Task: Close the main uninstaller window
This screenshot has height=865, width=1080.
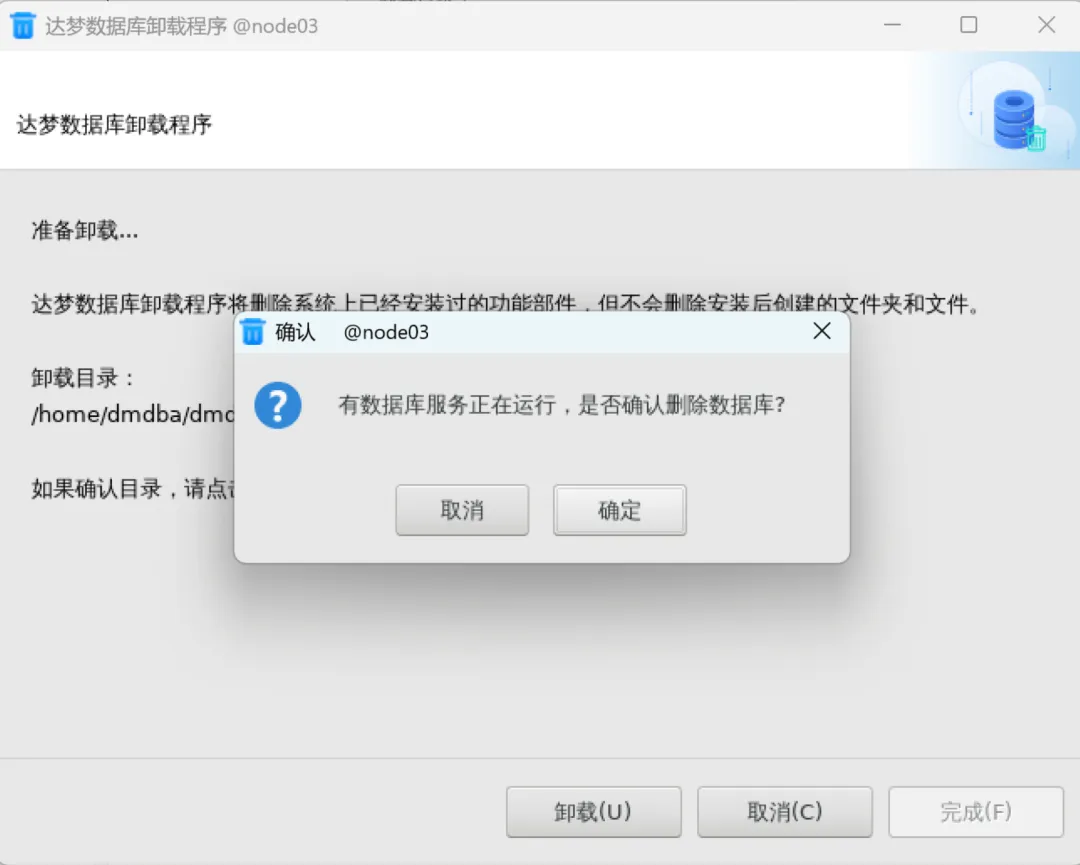Action: (1046, 25)
